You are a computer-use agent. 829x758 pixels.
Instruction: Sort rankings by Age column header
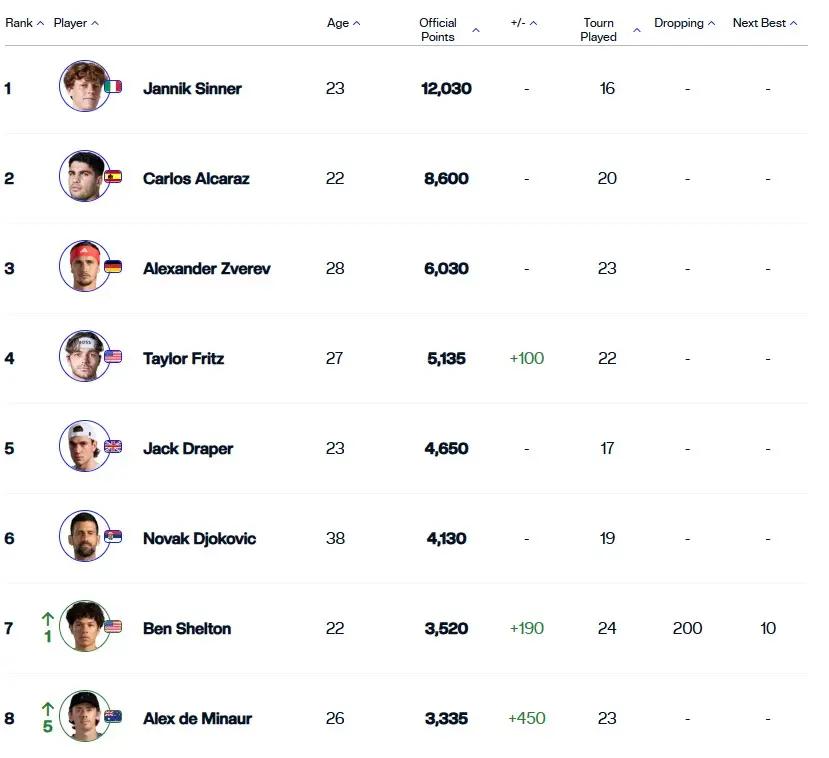343,23
